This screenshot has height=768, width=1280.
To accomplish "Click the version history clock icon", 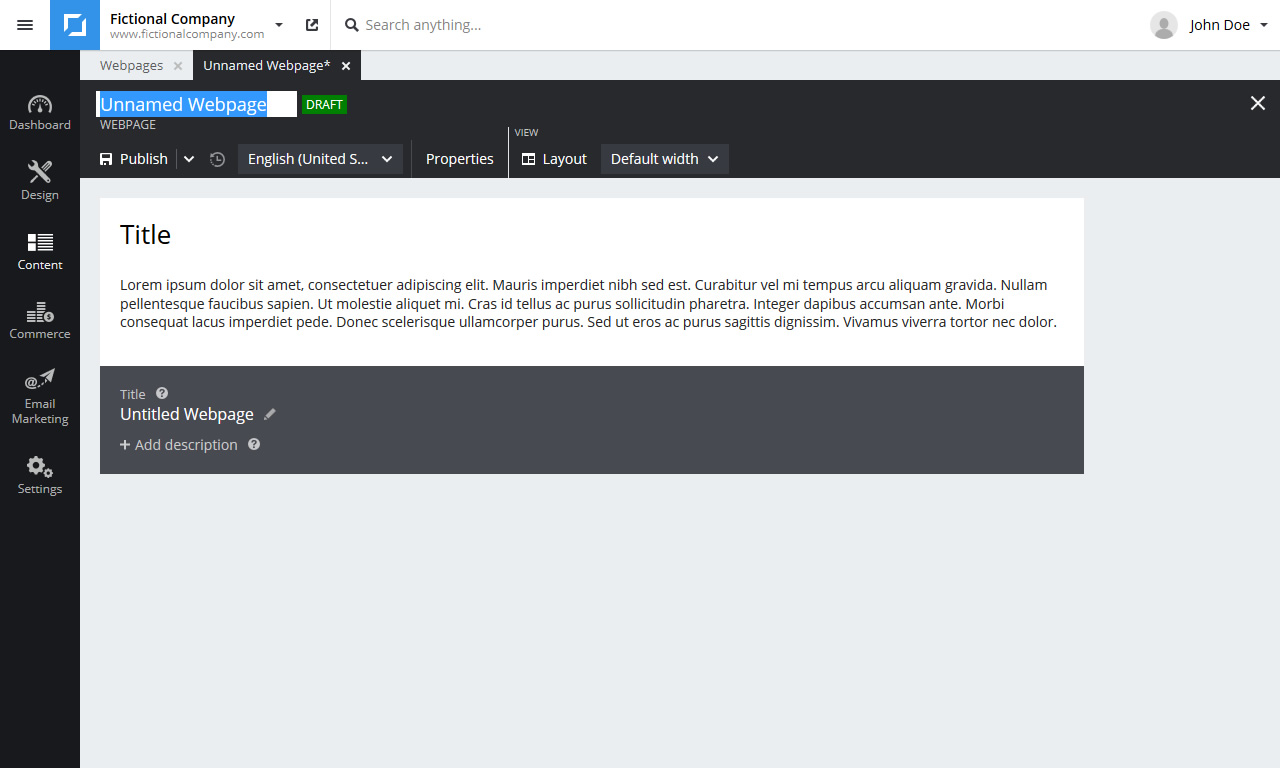I will coord(217,159).
